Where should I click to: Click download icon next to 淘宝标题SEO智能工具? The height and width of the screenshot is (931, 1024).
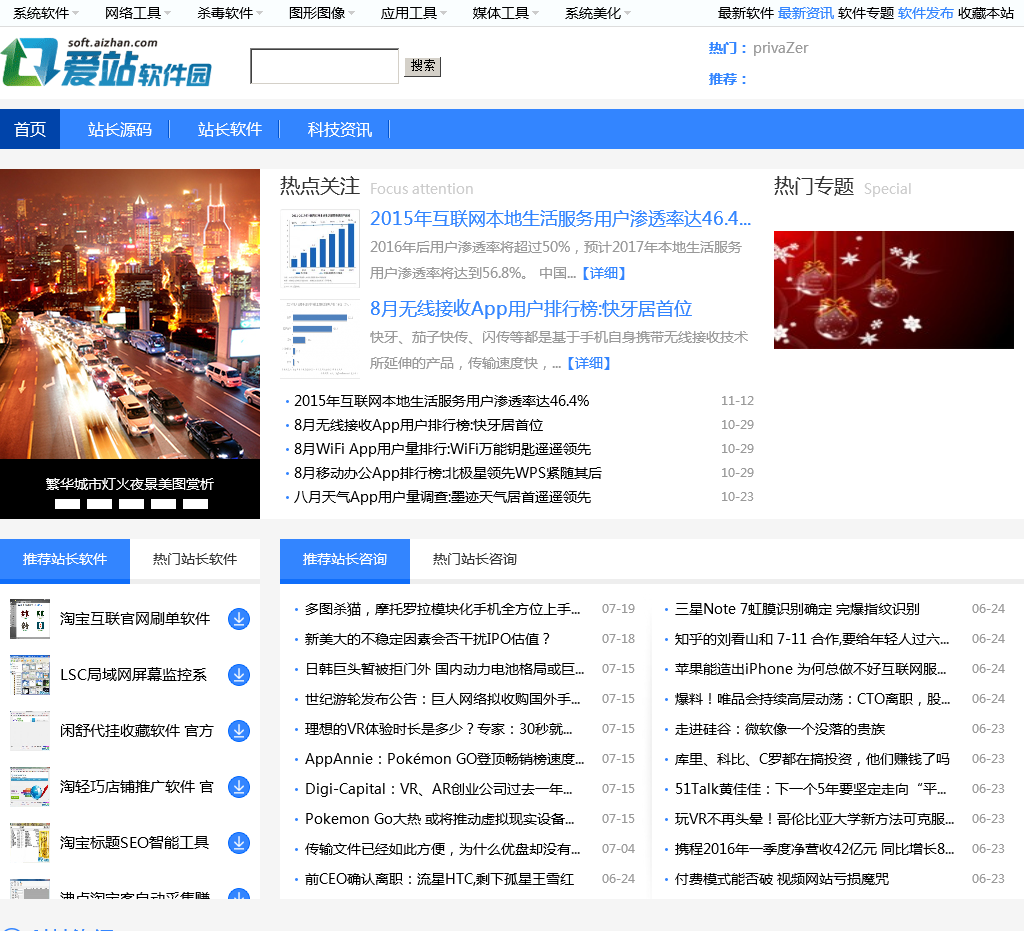coord(239,843)
